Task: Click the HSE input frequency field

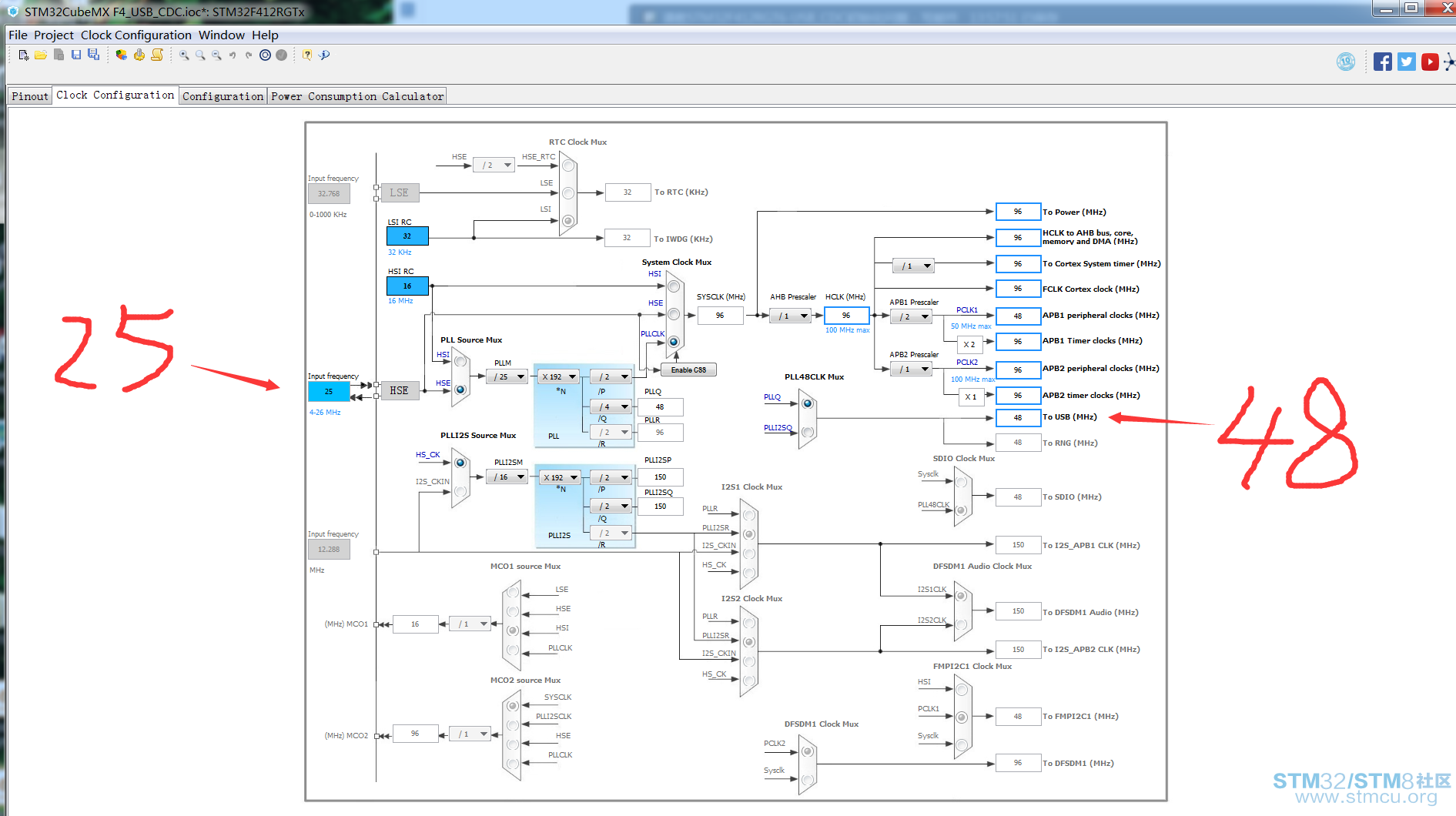Action: tap(329, 392)
